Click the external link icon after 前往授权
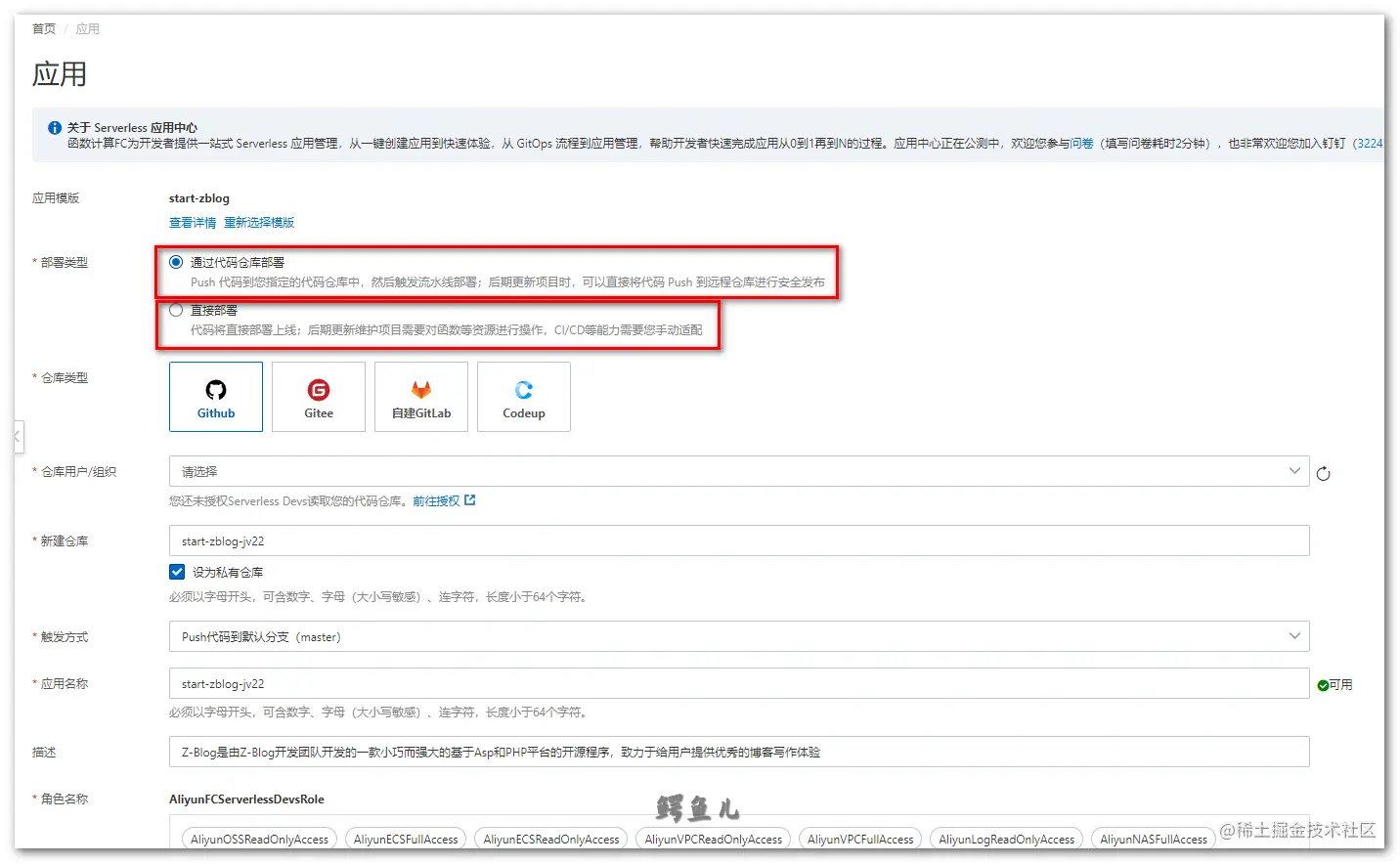Viewport: 1400px width, 864px height. pos(470,500)
